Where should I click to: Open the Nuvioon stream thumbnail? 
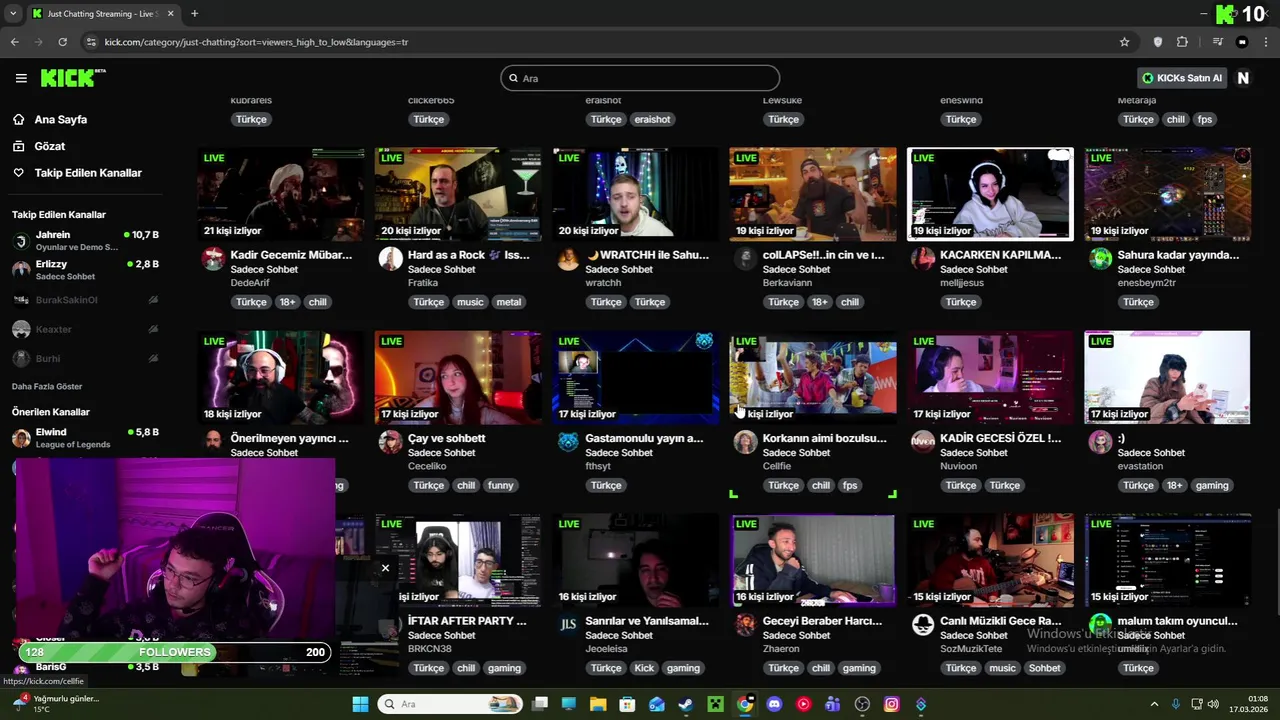[990, 378]
